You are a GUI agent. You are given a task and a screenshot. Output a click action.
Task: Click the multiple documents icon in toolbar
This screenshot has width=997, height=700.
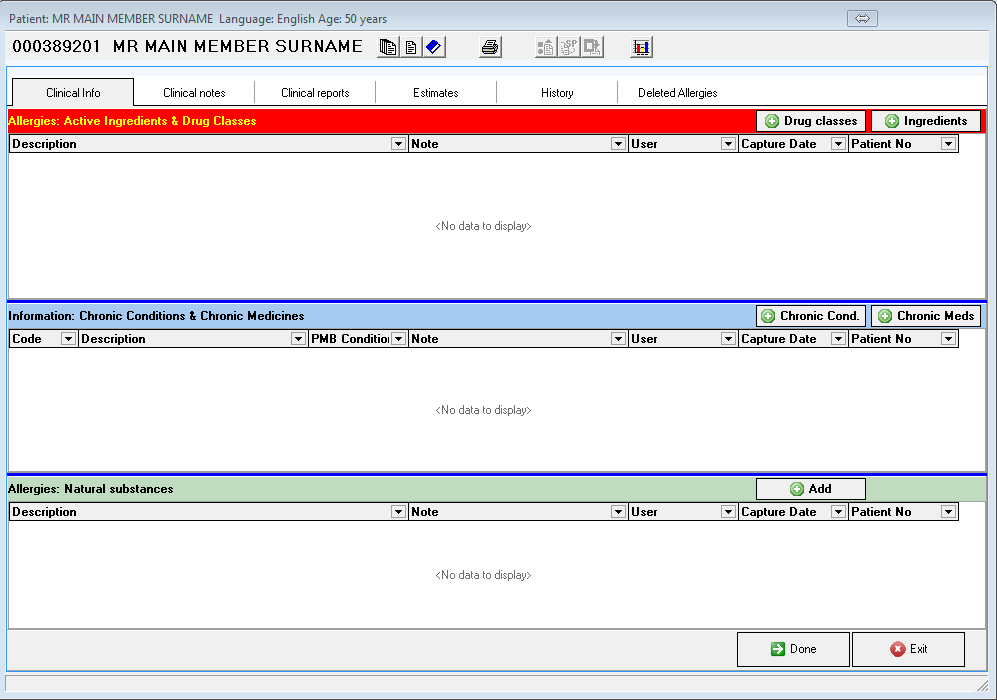click(388, 47)
